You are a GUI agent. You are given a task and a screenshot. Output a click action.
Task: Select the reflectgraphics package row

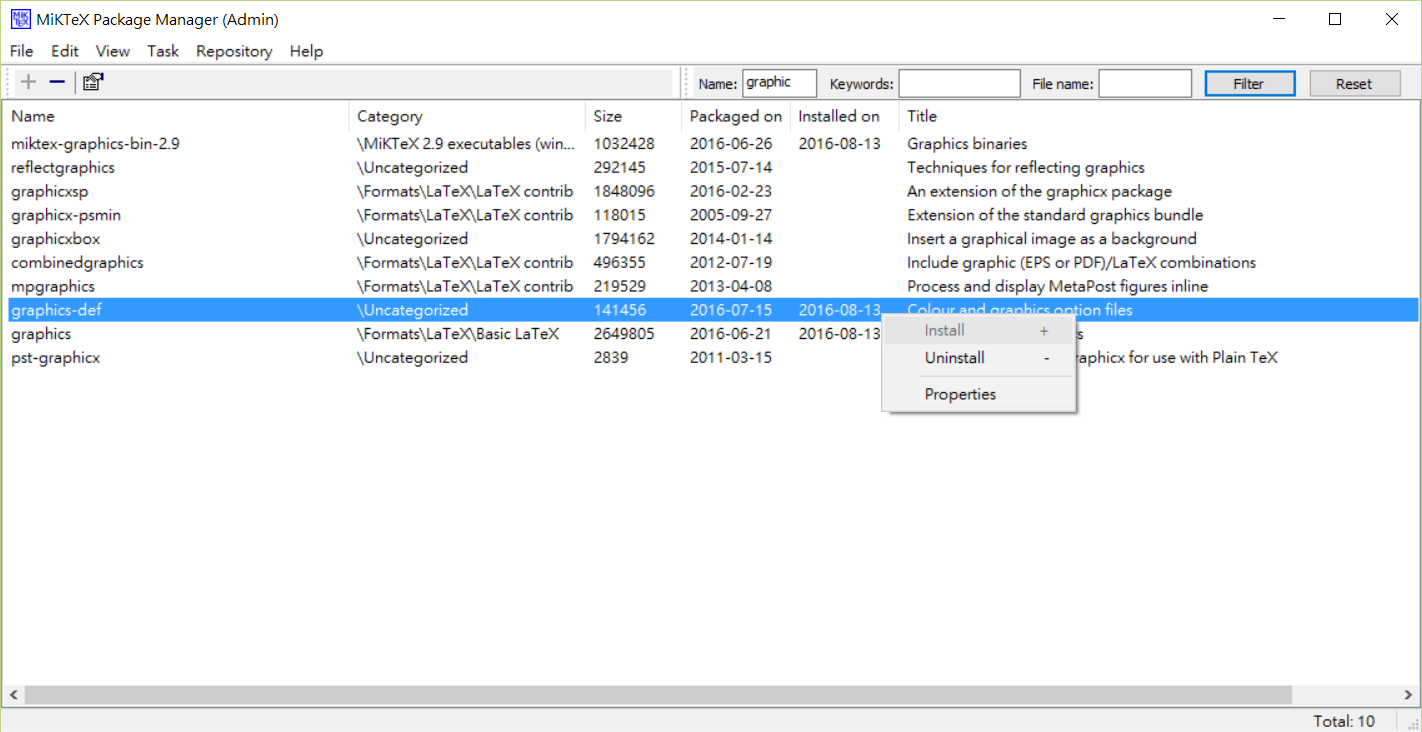click(711, 168)
